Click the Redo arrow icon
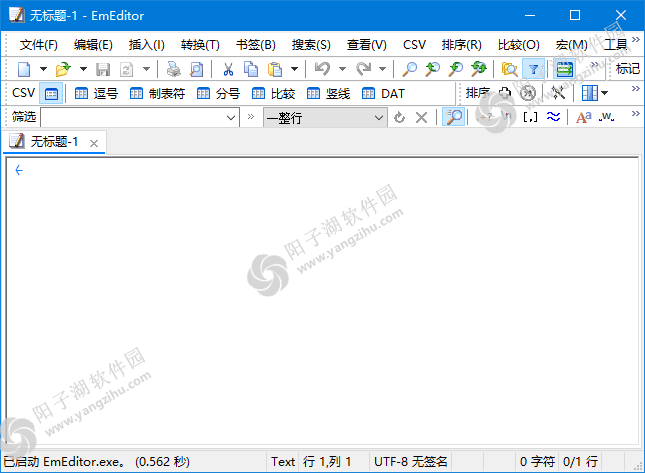The width and height of the screenshot is (645, 473). click(x=363, y=69)
